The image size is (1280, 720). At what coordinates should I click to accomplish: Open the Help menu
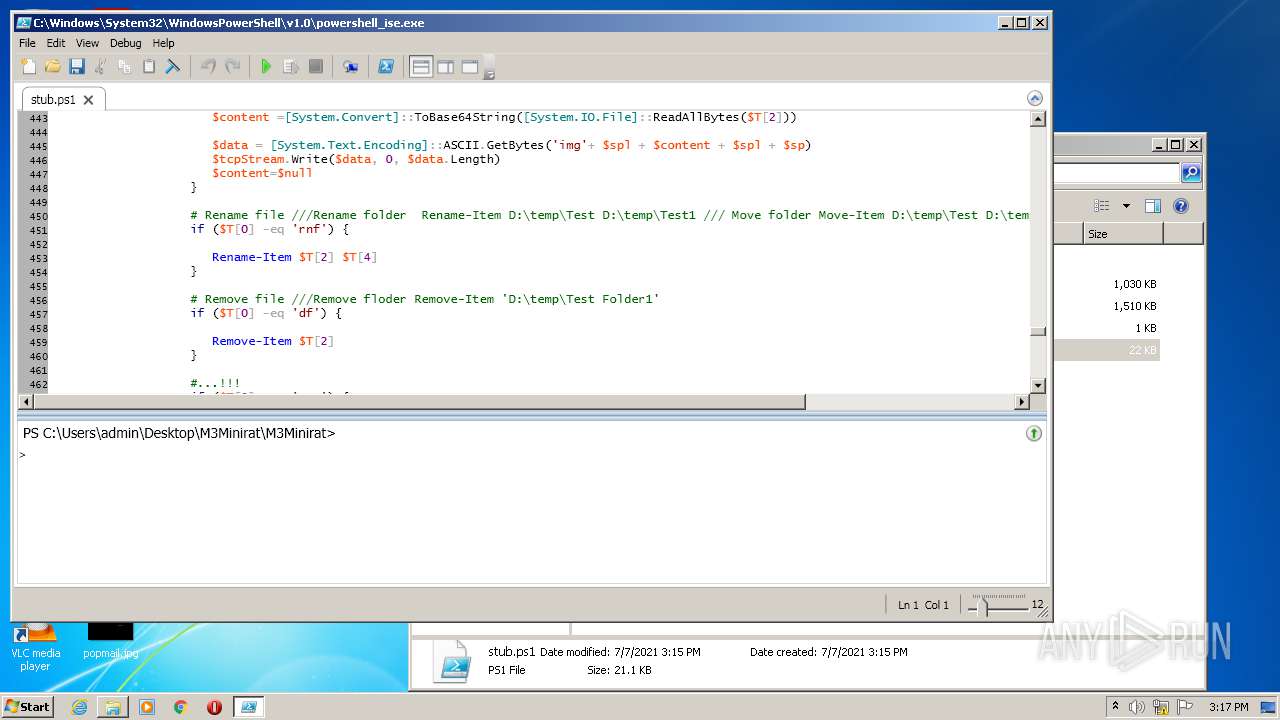click(163, 43)
